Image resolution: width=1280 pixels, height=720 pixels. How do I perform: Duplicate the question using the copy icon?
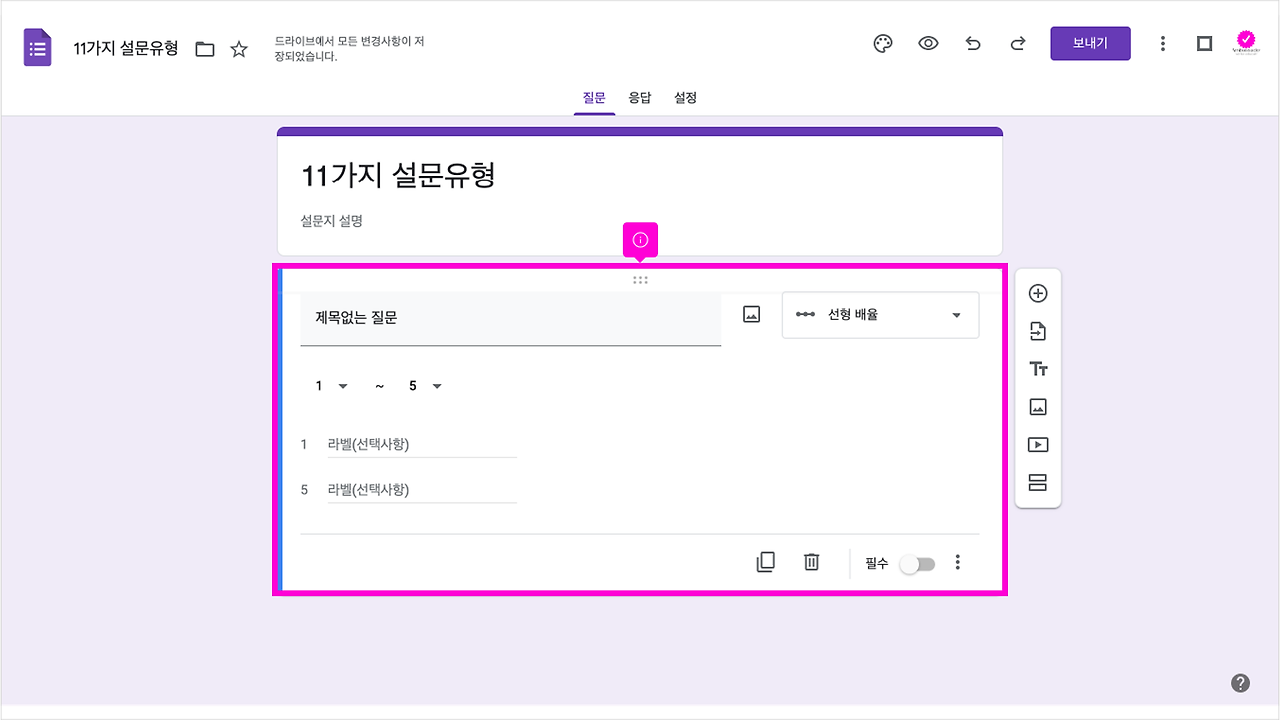coord(765,562)
